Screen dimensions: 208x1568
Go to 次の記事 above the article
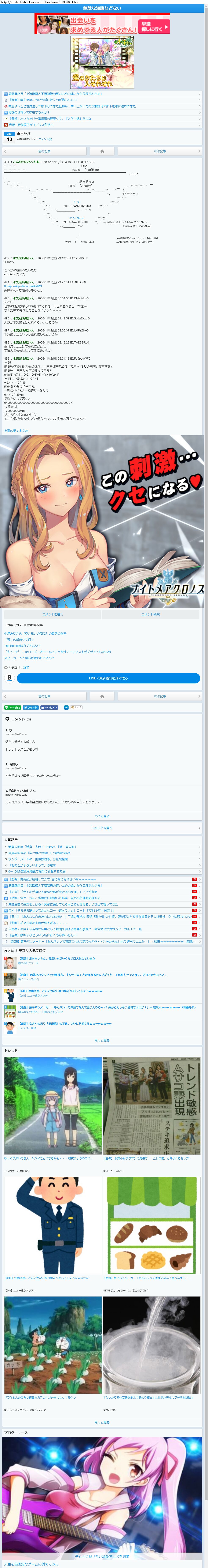160,151
